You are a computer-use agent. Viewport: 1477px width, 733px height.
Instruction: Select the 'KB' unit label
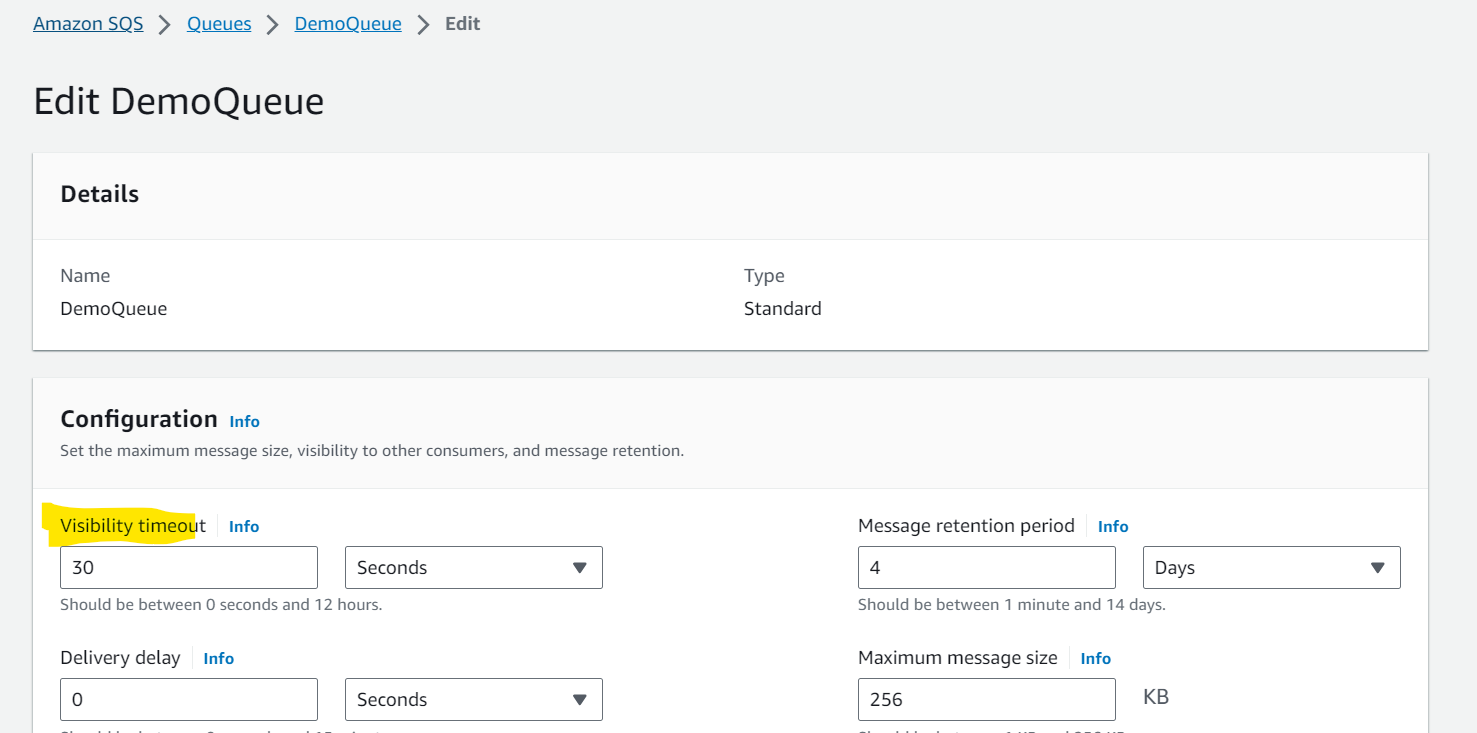click(x=1156, y=697)
